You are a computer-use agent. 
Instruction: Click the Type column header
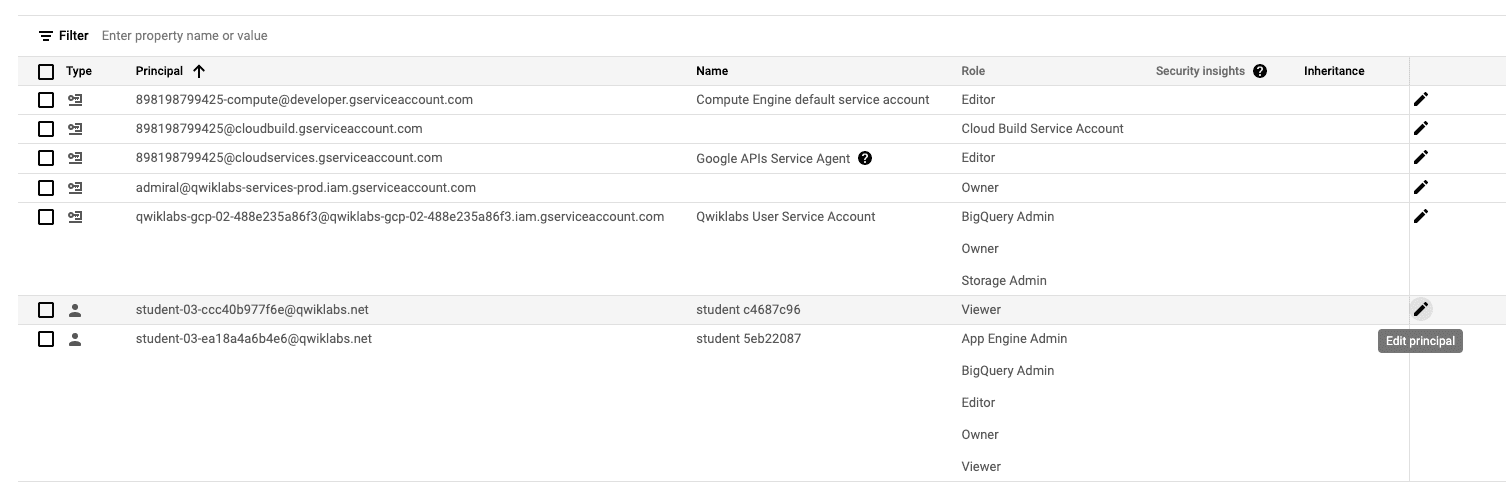point(79,71)
